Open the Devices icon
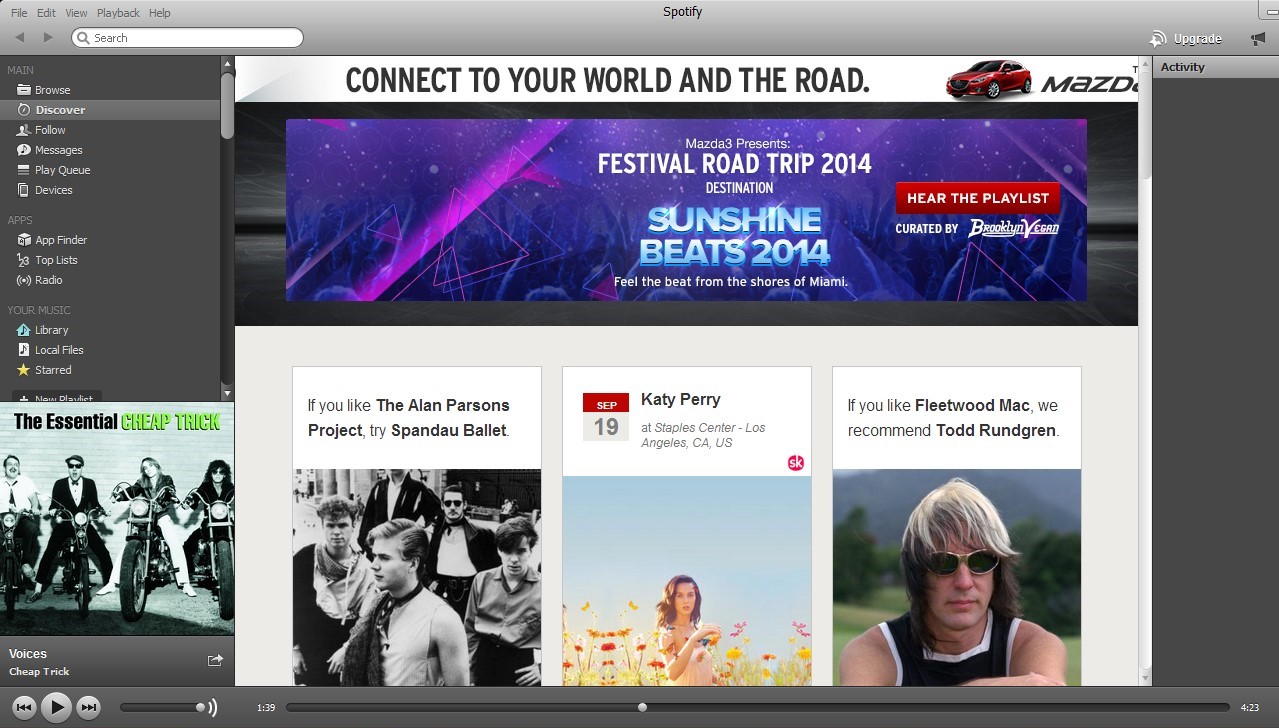 (24, 190)
